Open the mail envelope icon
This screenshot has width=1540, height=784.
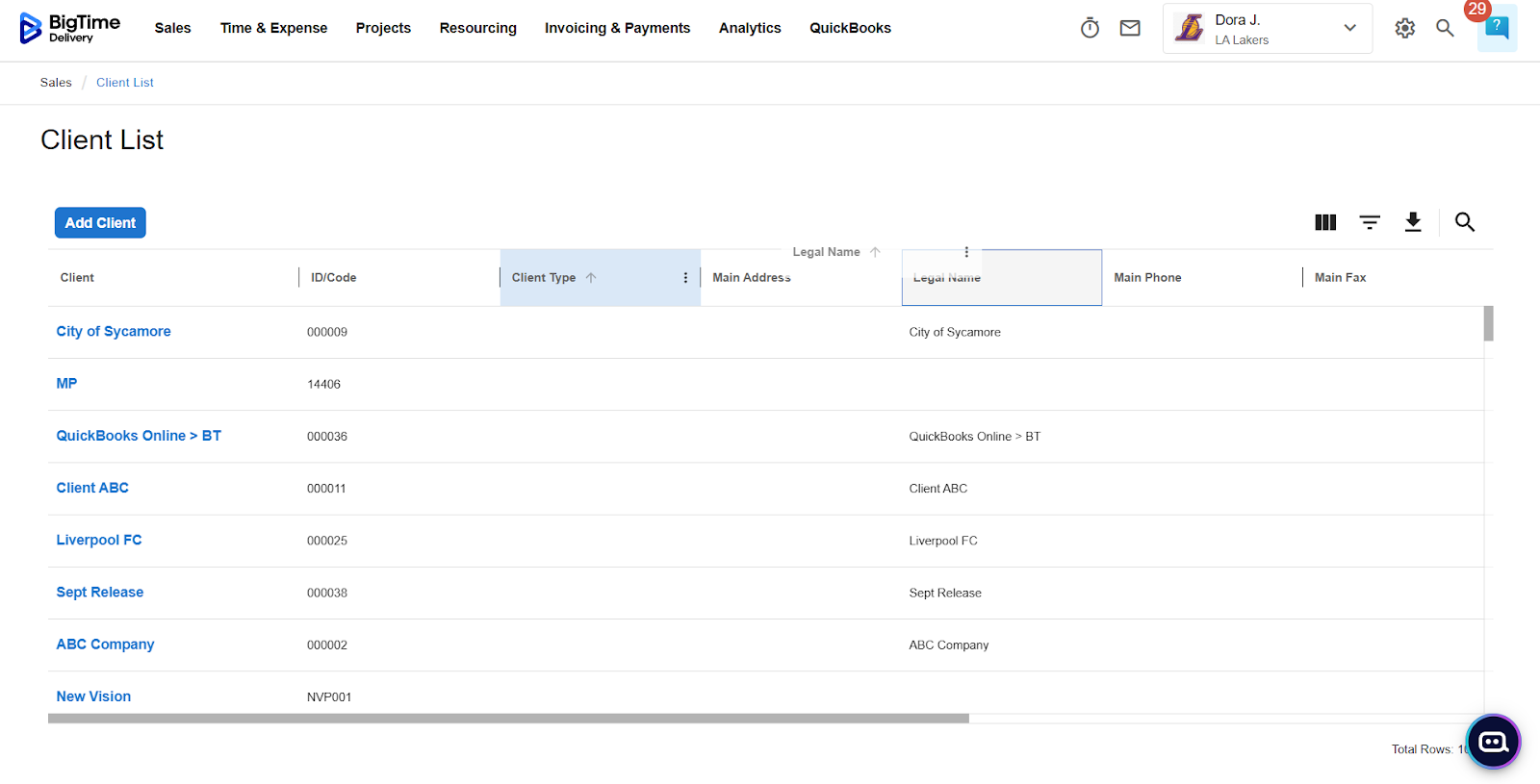[x=1130, y=28]
